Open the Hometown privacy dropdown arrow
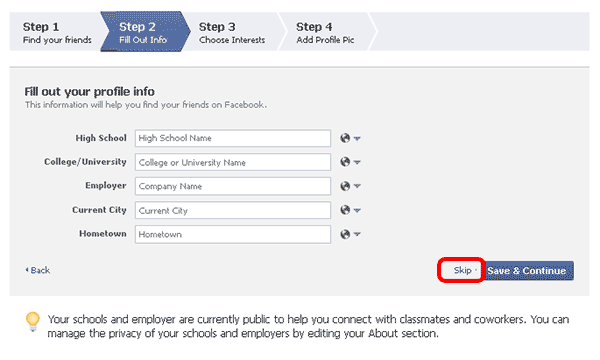Viewport: 600px width, 360px height. point(357,235)
